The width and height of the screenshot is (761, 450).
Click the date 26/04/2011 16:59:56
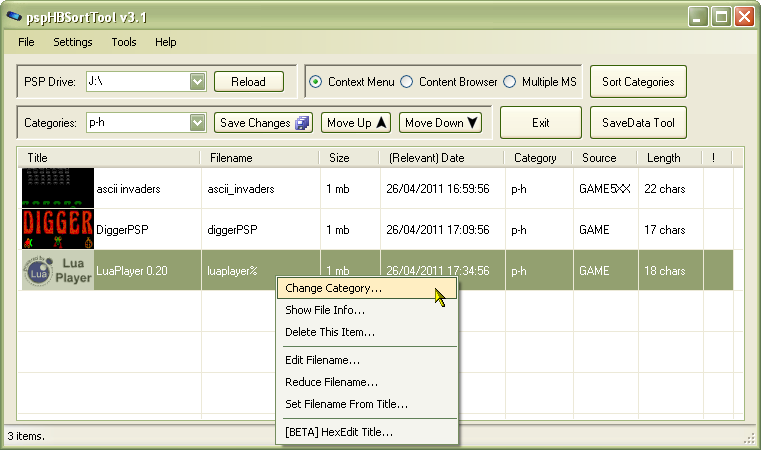point(438,189)
